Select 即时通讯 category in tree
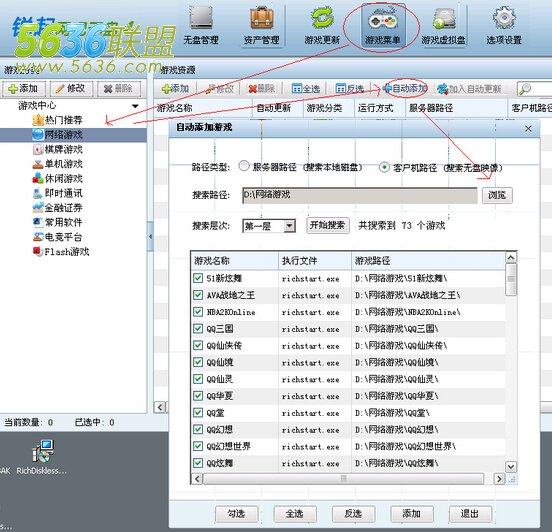 pos(57,193)
